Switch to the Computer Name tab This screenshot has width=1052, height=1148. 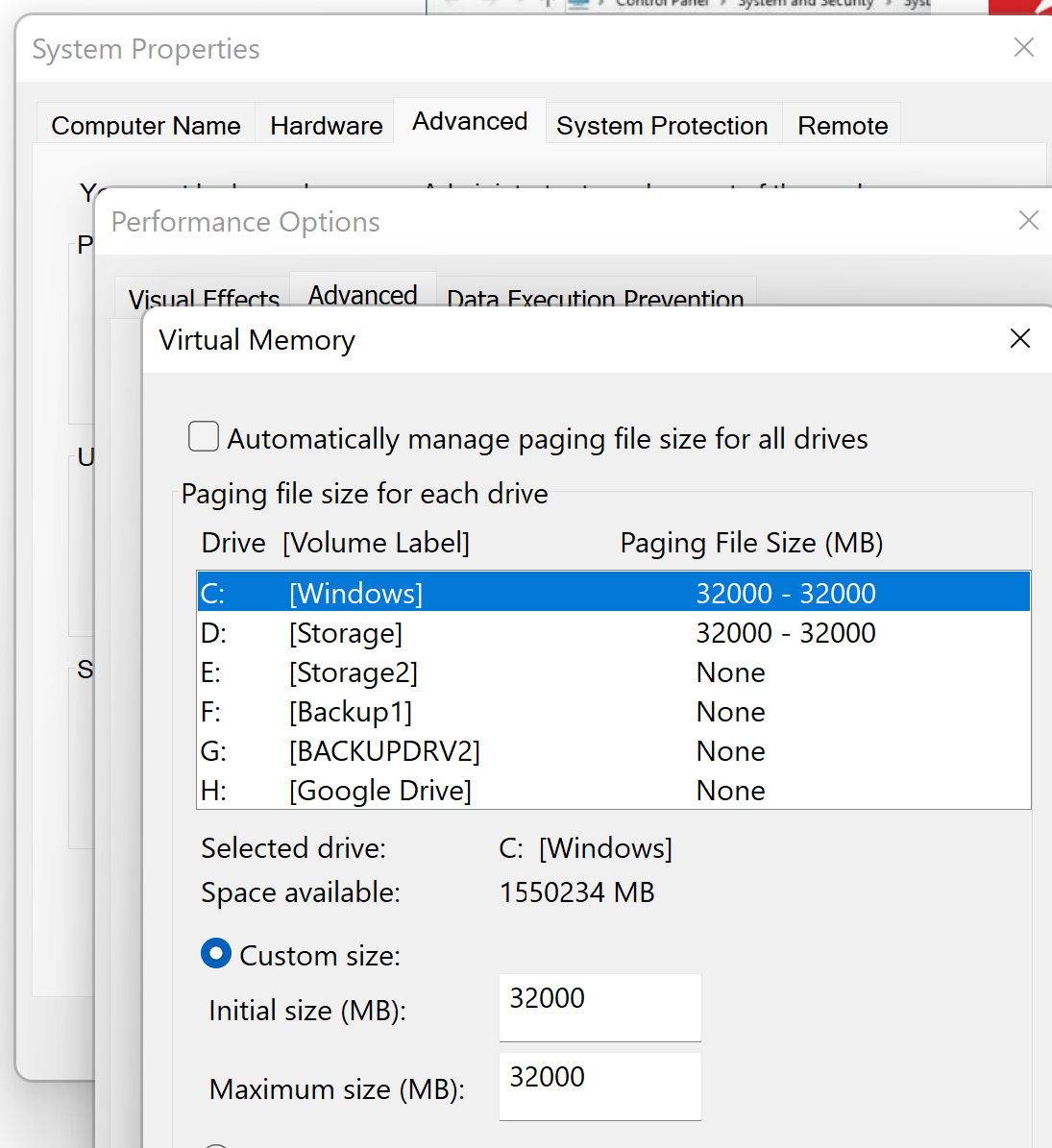146,126
